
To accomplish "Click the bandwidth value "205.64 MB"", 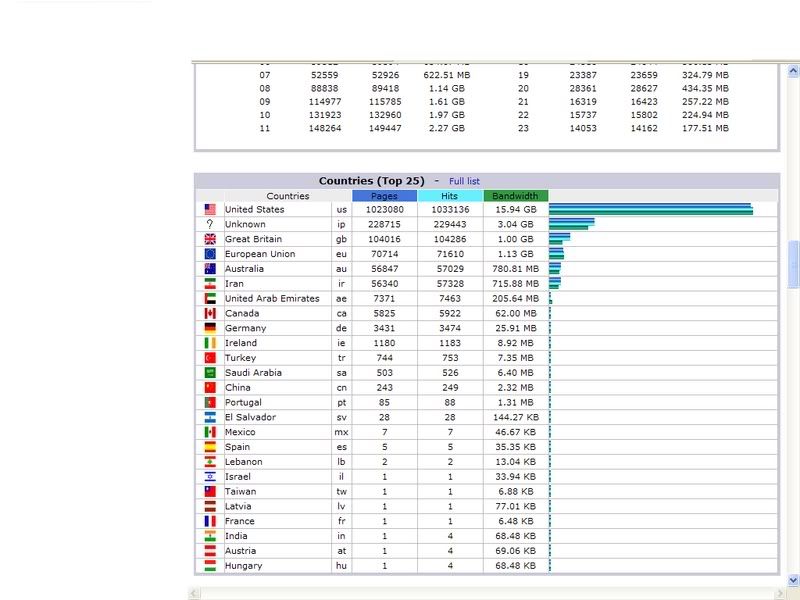I will coord(516,298).
